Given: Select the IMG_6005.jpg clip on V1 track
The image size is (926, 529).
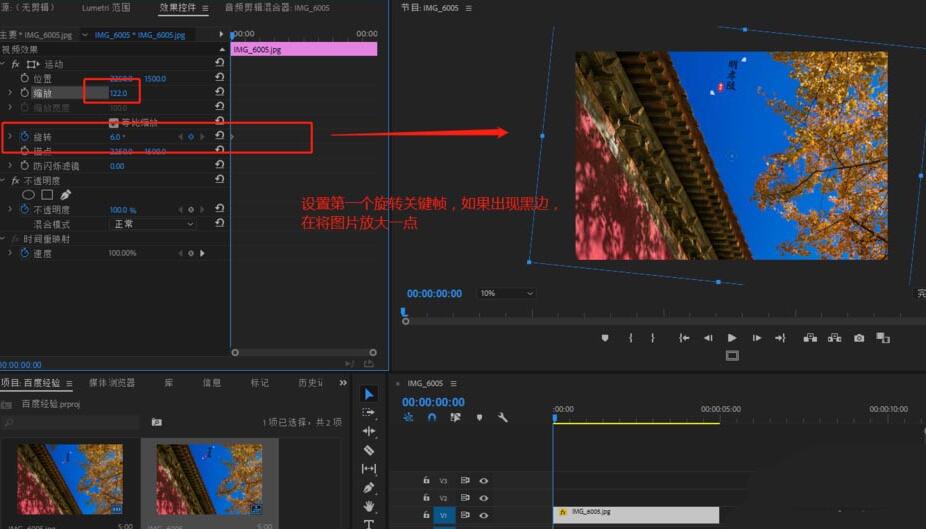Looking at the screenshot, I should tap(635, 514).
